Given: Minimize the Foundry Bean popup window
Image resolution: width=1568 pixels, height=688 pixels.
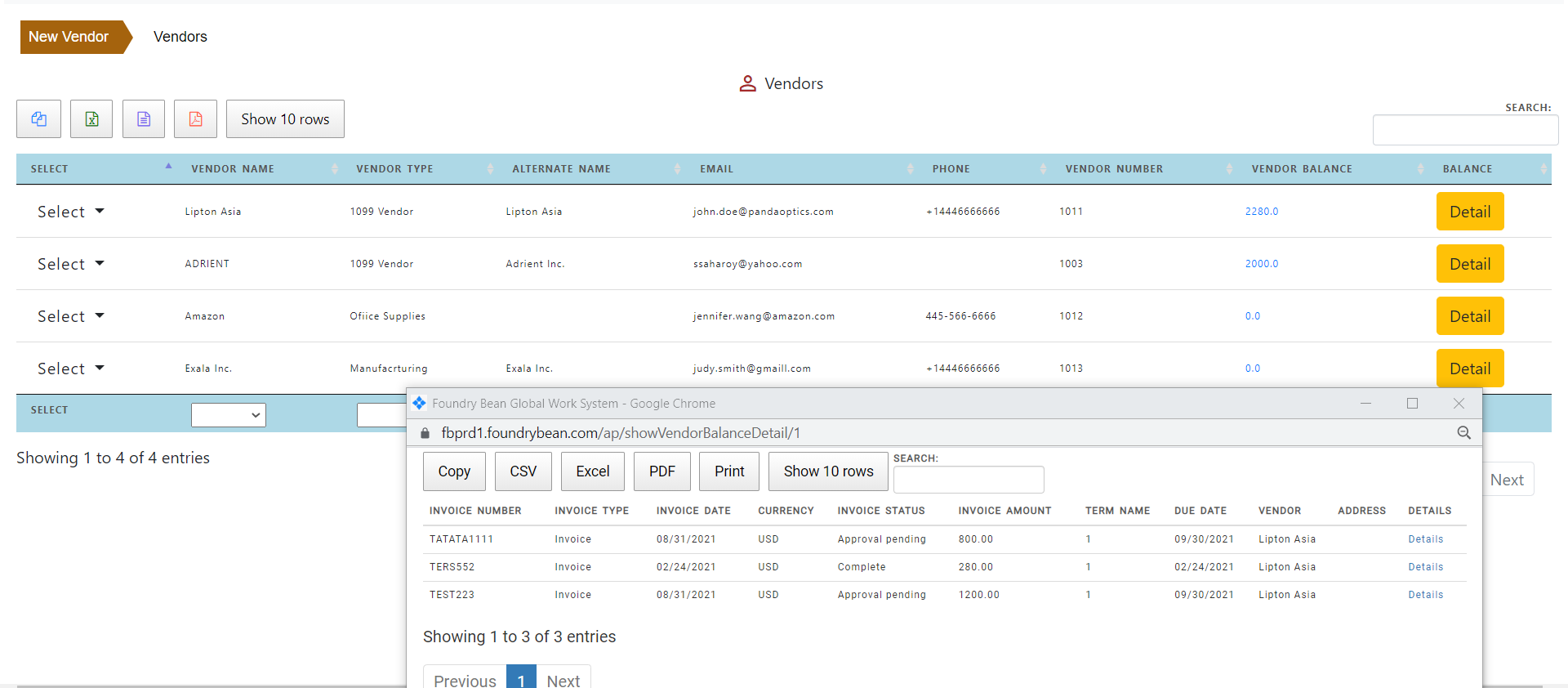Looking at the screenshot, I should (x=1365, y=404).
